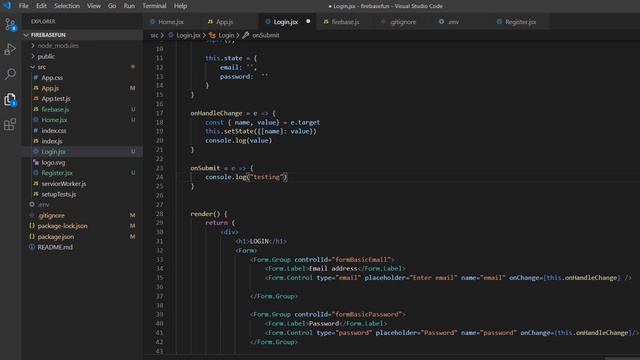Open the File menu

24,6
